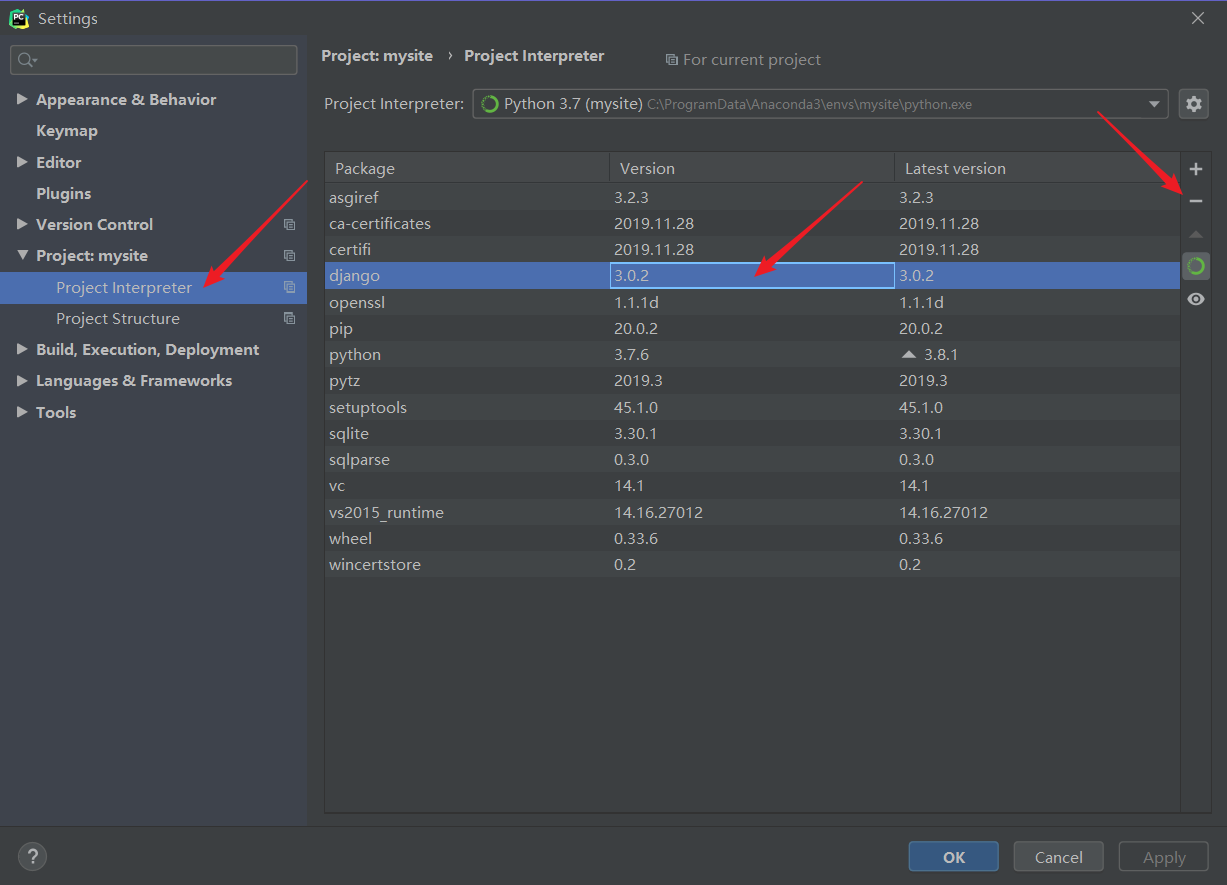The image size is (1227, 885).
Task: Click the PyCharm logo in title bar
Action: [19, 18]
